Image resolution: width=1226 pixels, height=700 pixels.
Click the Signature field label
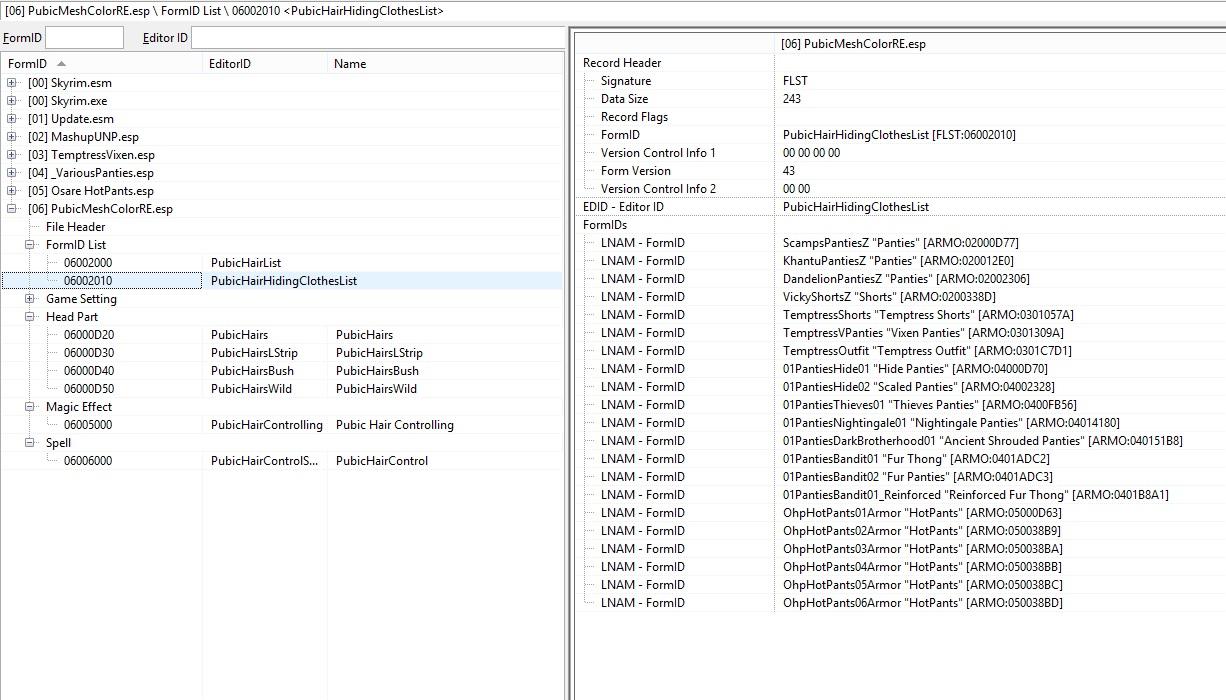[626, 81]
